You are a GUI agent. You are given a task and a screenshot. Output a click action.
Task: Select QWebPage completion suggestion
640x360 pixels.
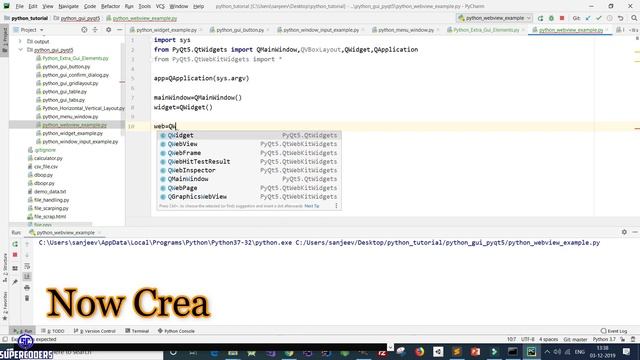point(249,188)
